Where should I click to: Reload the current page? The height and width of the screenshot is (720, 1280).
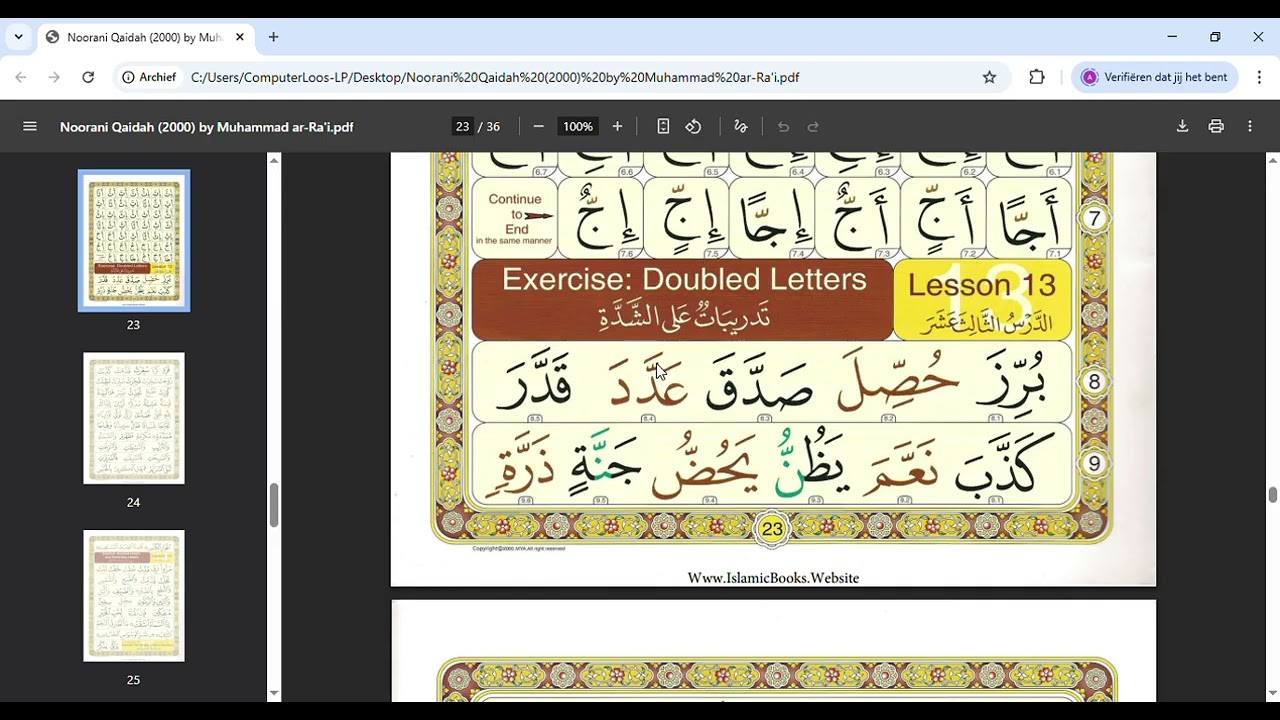tap(88, 77)
